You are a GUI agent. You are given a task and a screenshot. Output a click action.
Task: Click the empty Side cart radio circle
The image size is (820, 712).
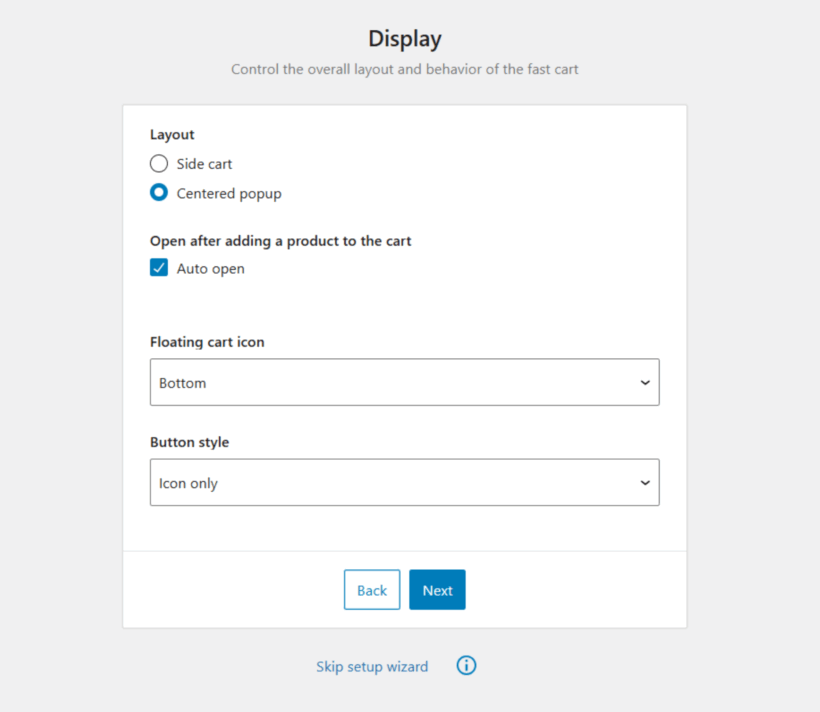point(158,163)
